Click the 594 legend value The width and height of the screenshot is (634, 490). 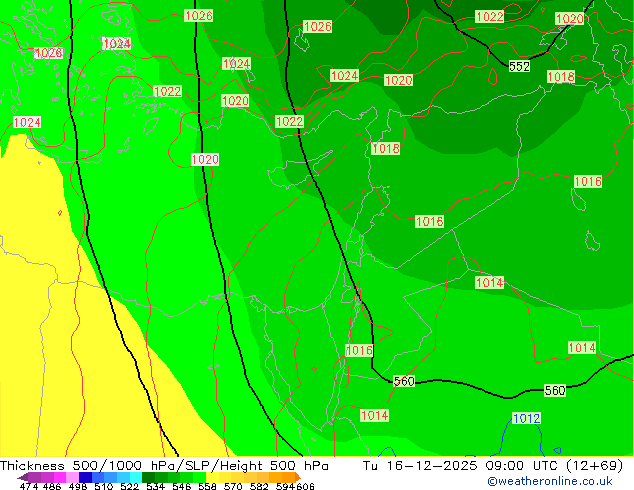click(x=285, y=486)
